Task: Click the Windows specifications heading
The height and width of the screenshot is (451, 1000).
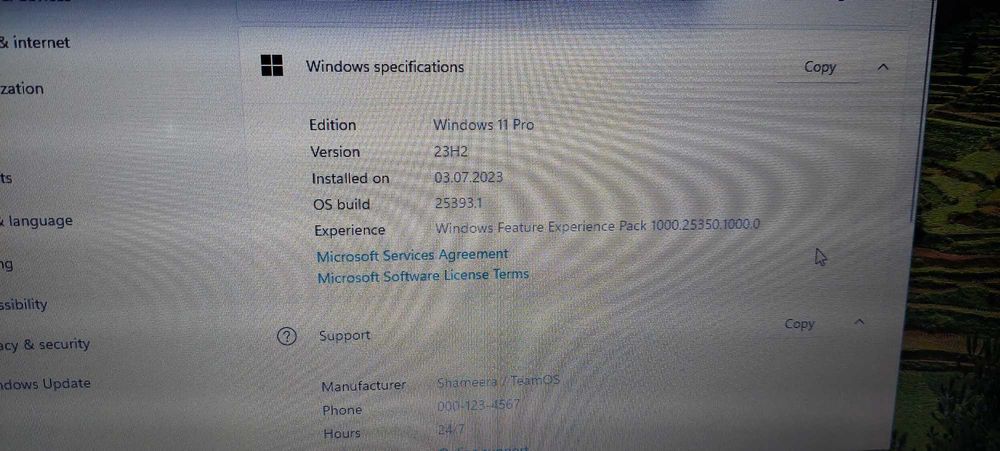Action: click(x=385, y=66)
